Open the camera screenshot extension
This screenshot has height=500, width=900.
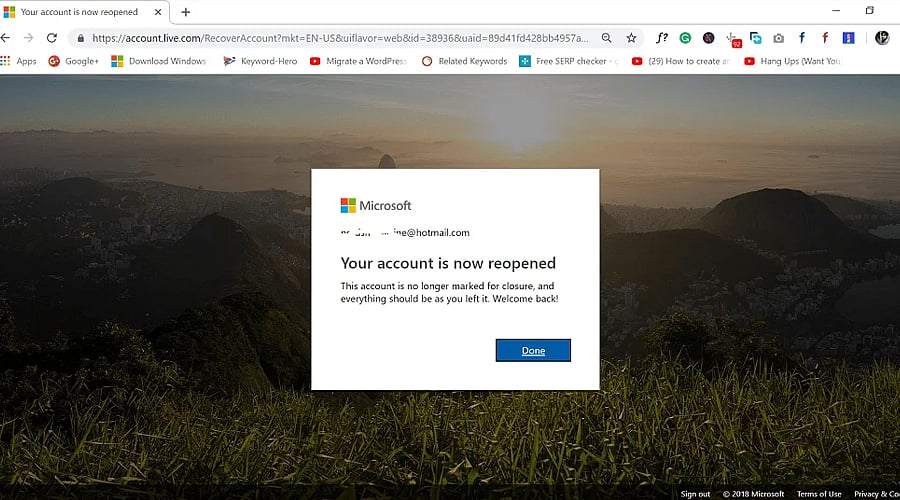tap(778, 38)
